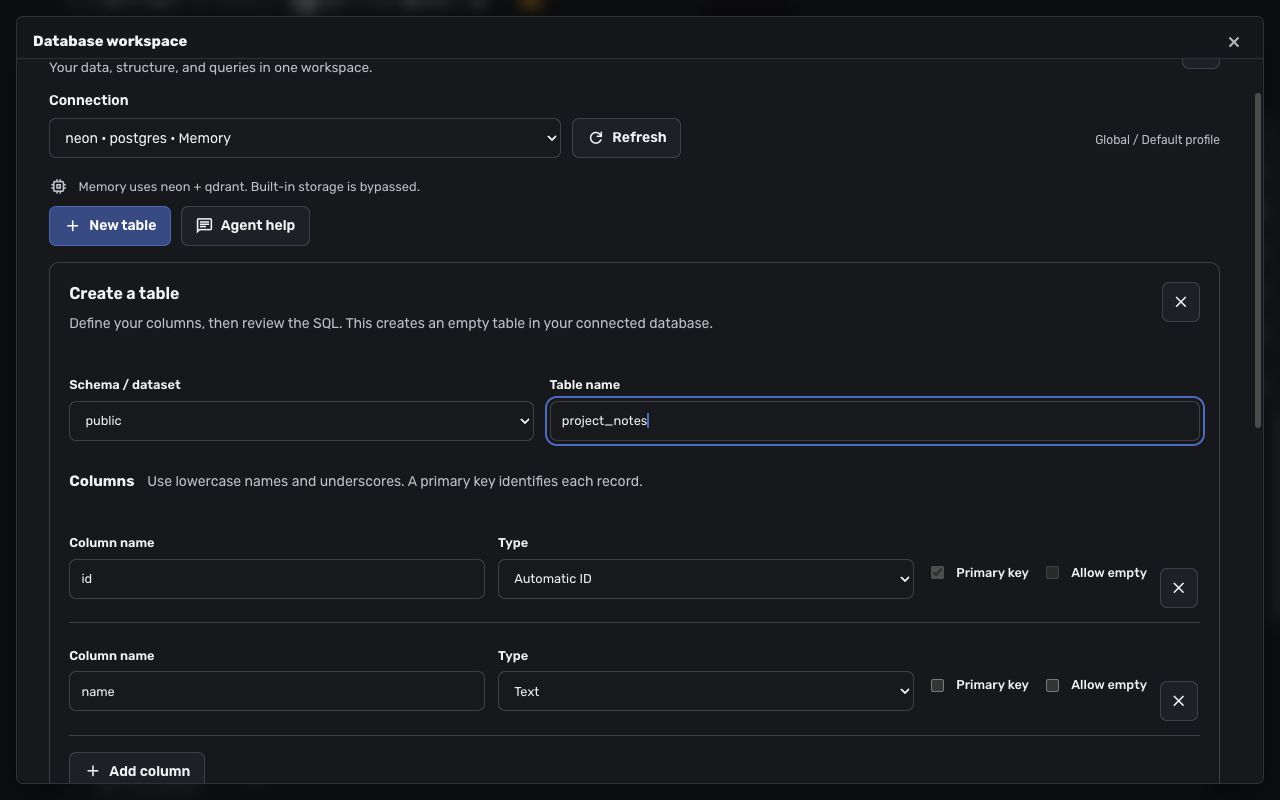Click the New table button
This screenshot has width=1280, height=800.
coord(110,226)
